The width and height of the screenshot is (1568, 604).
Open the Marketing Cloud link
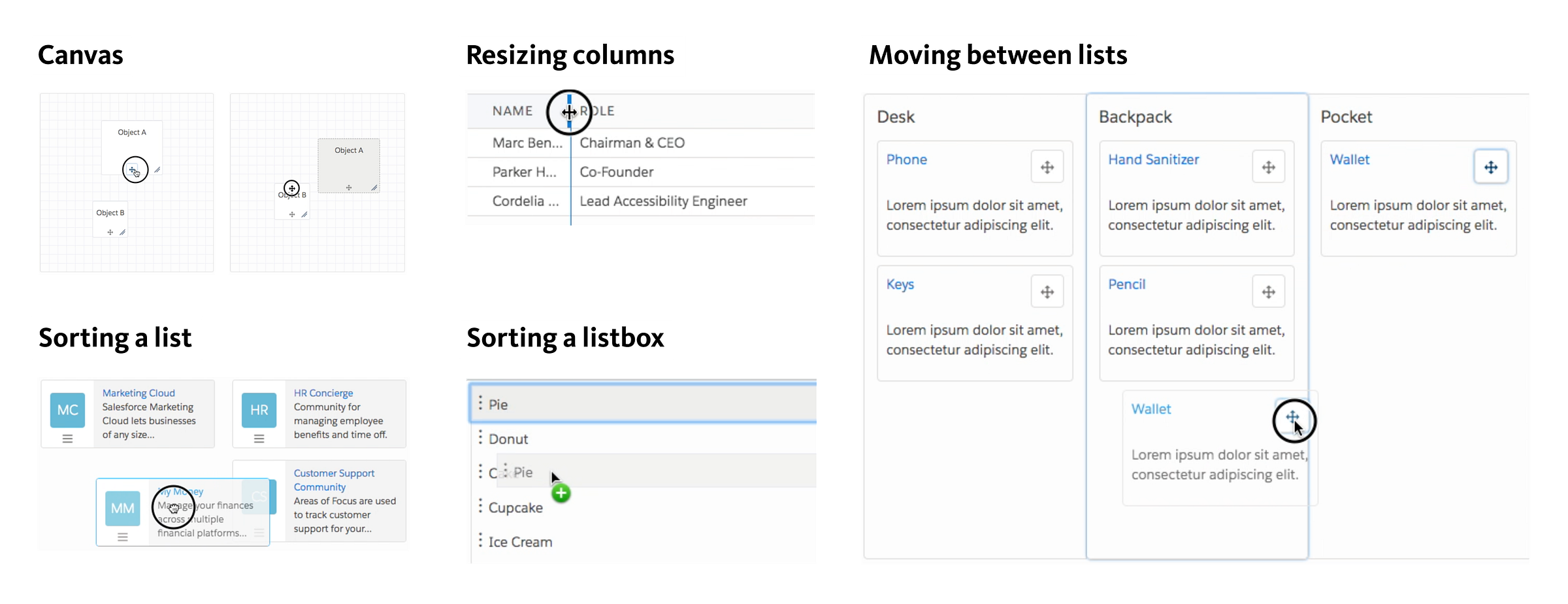click(139, 393)
